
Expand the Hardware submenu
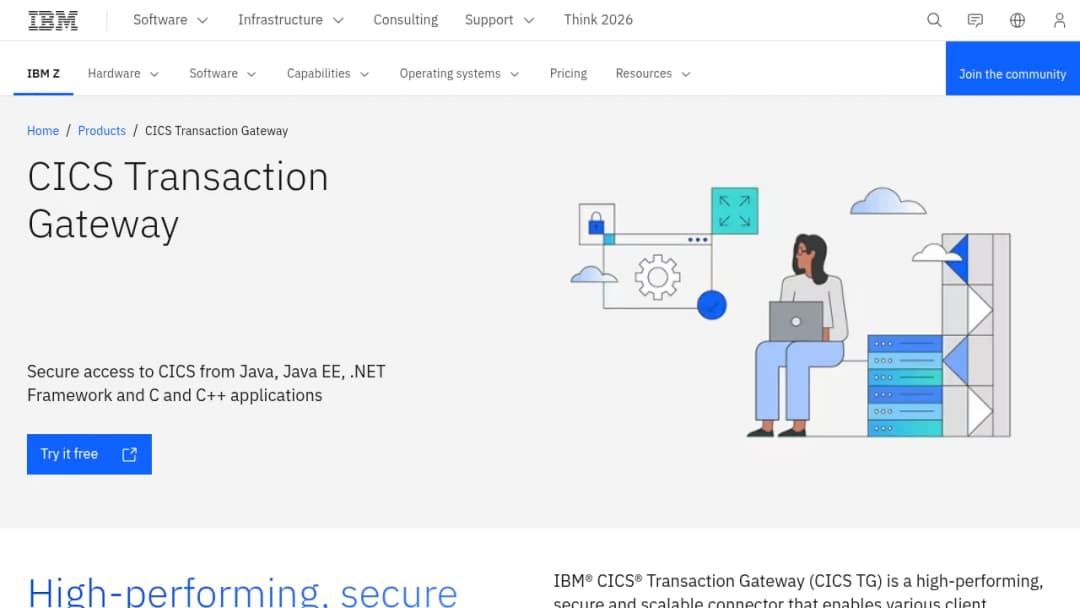(123, 74)
